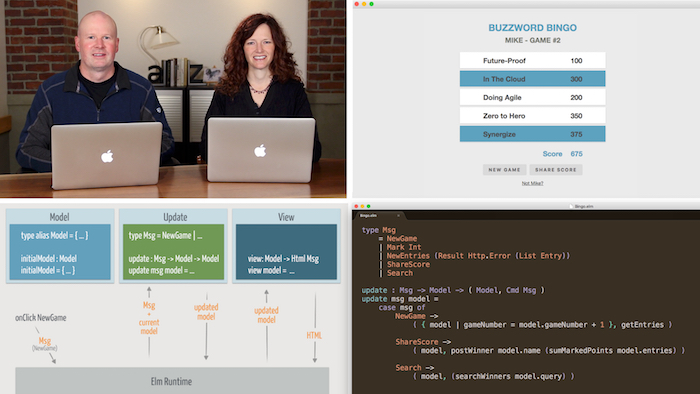Click the SHARE SCORE button
This screenshot has height=394, width=700.
[556, 170]
